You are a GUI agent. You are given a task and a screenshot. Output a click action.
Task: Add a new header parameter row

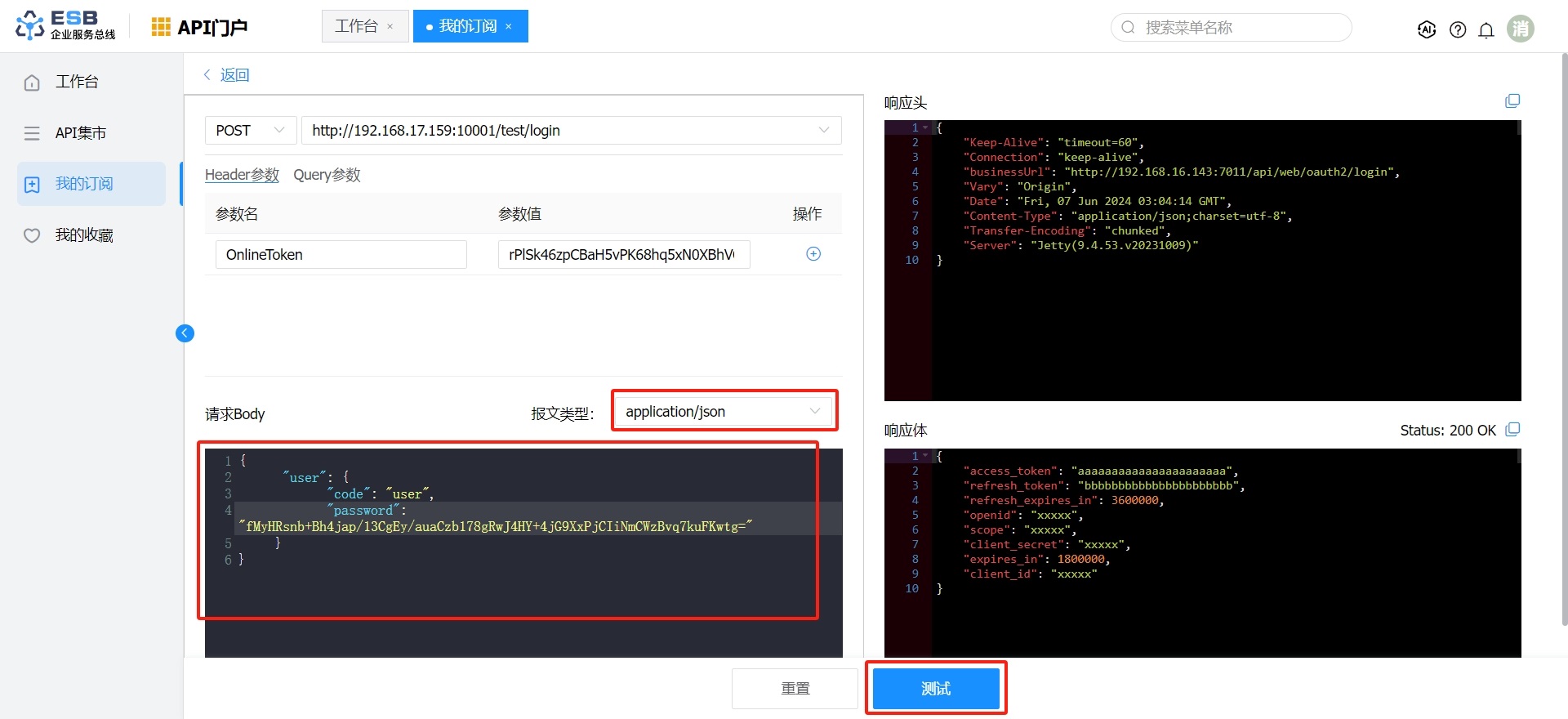(x=813, y=254)
